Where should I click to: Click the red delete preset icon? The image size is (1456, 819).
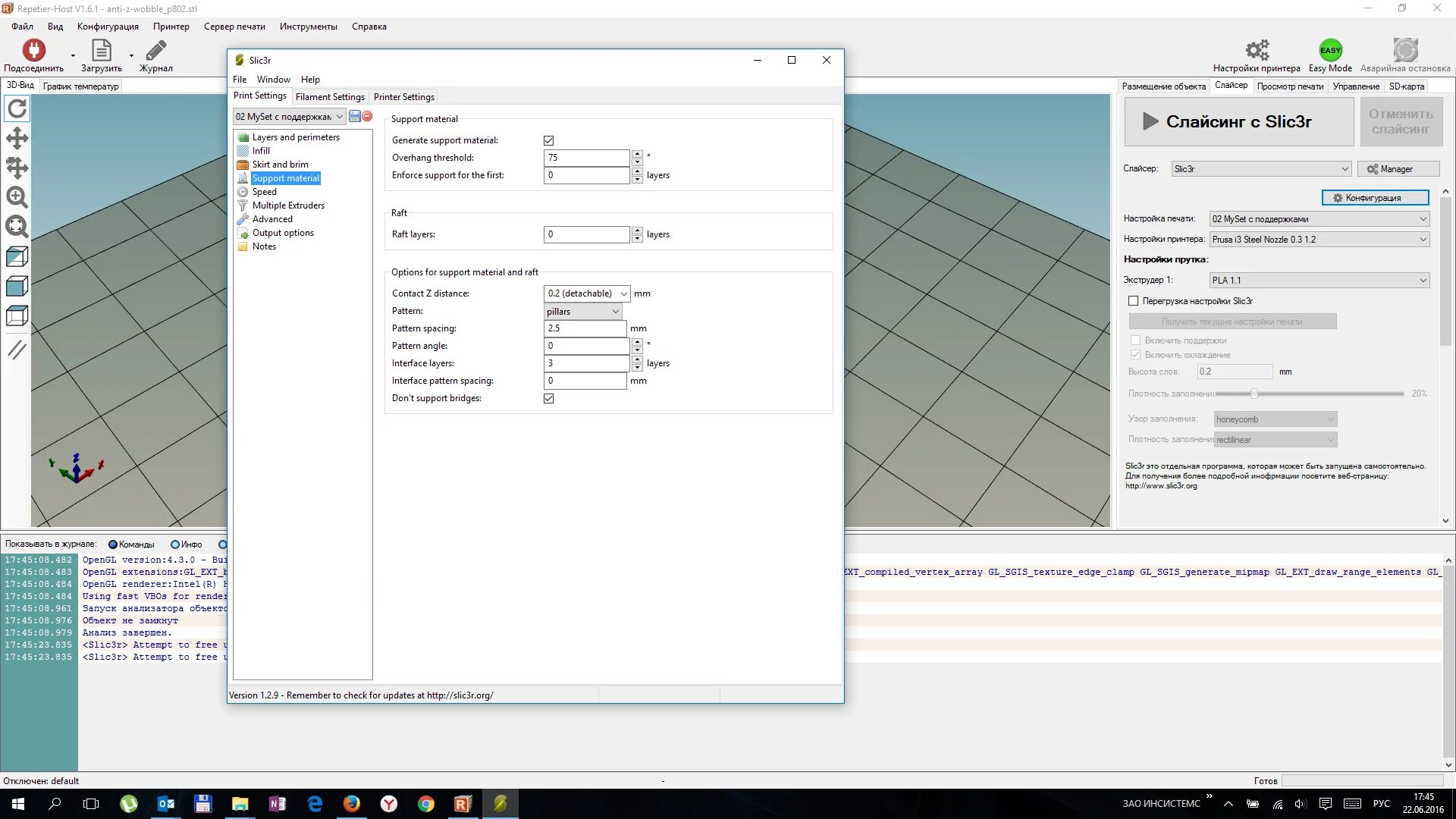(368, 116)
